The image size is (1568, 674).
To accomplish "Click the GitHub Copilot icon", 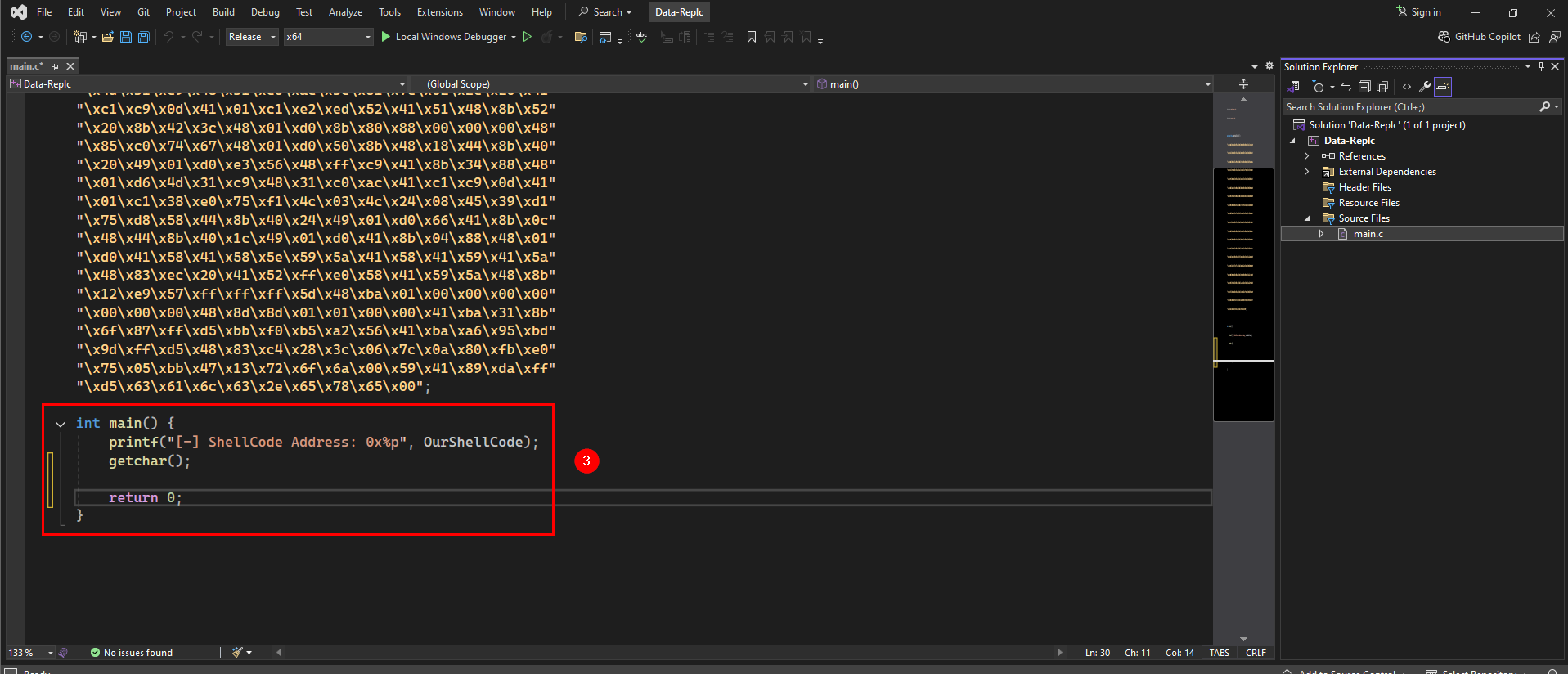I will coord(1444,37).
